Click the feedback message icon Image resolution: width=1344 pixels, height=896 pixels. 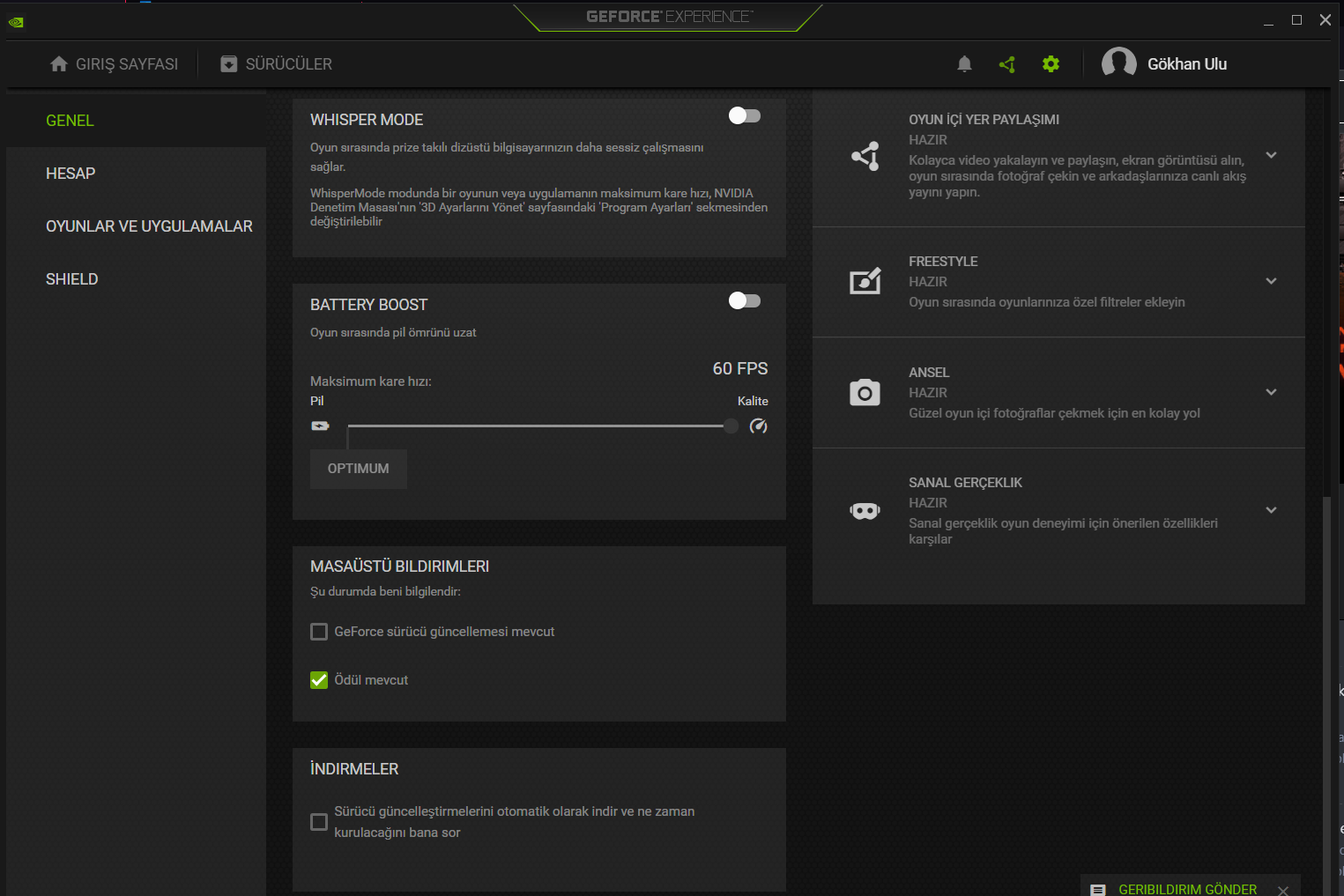[1098, 890]
